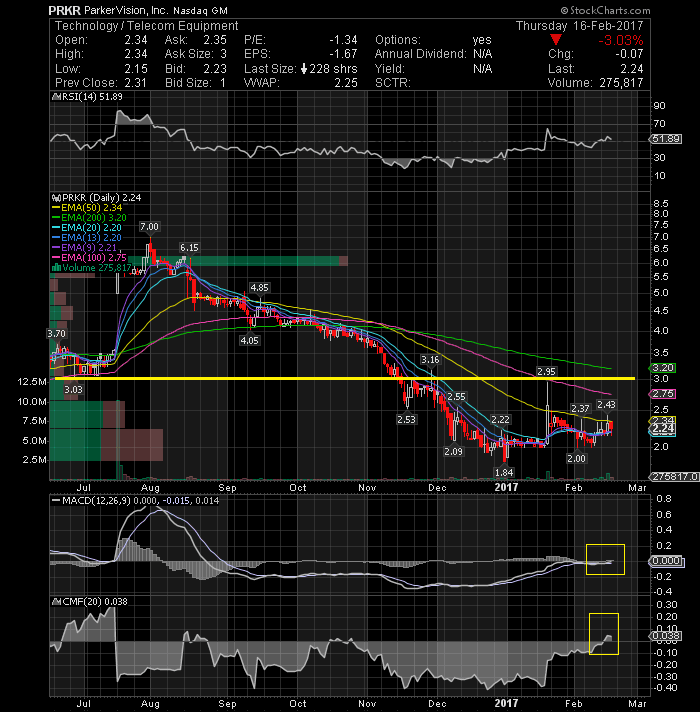
Task: Click the 2.53 price label
Action: point(406,420)
